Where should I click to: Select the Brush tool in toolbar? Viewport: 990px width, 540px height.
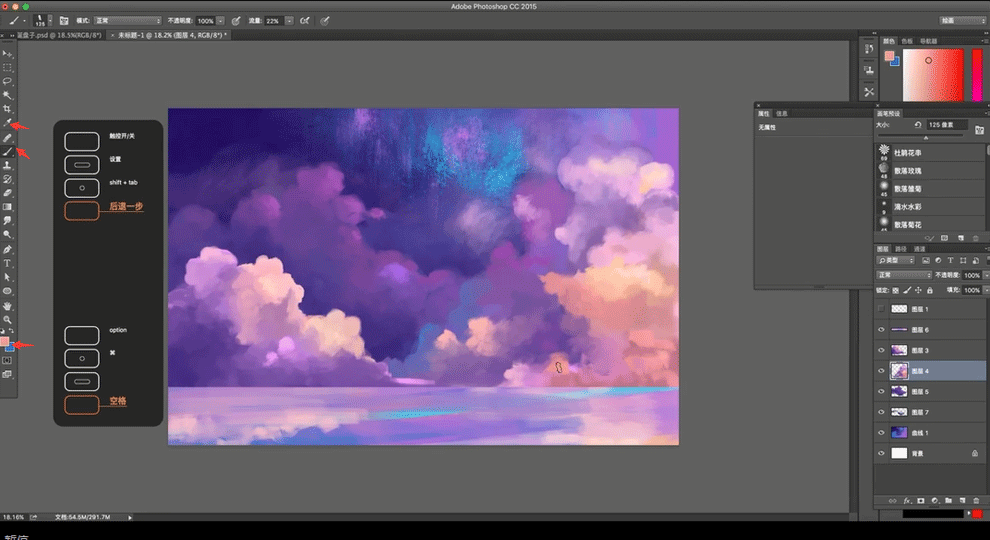(8, 151)
